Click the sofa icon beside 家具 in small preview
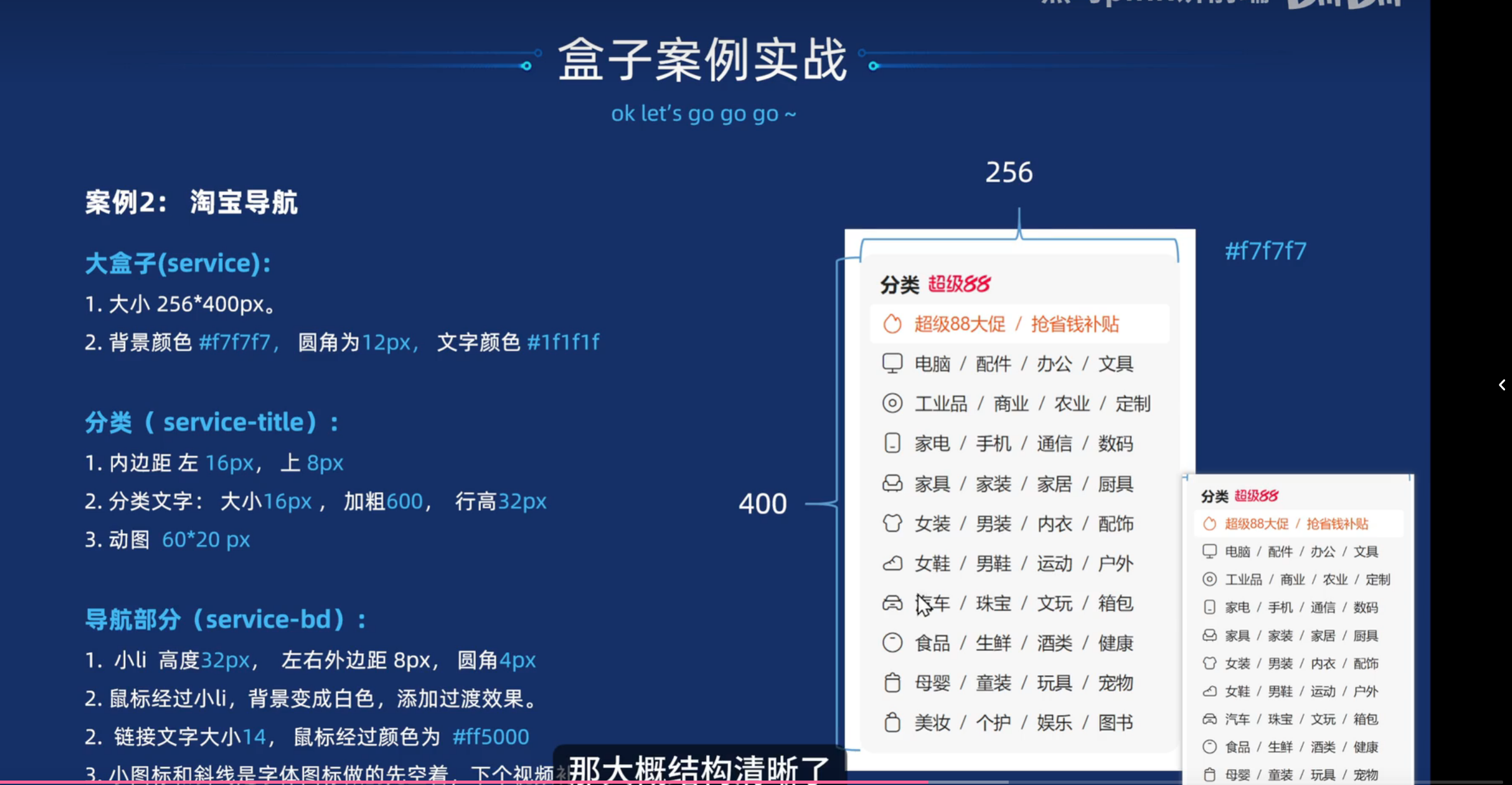This screenshot has height=785, width=1512. pos(1209,635)
